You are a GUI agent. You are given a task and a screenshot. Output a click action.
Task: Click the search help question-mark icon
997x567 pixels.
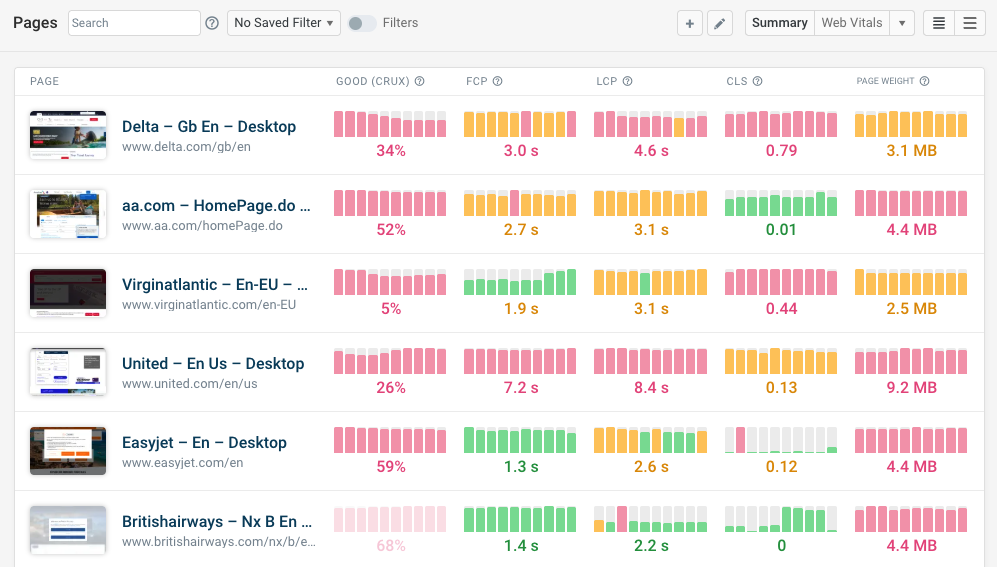(212, 23)
